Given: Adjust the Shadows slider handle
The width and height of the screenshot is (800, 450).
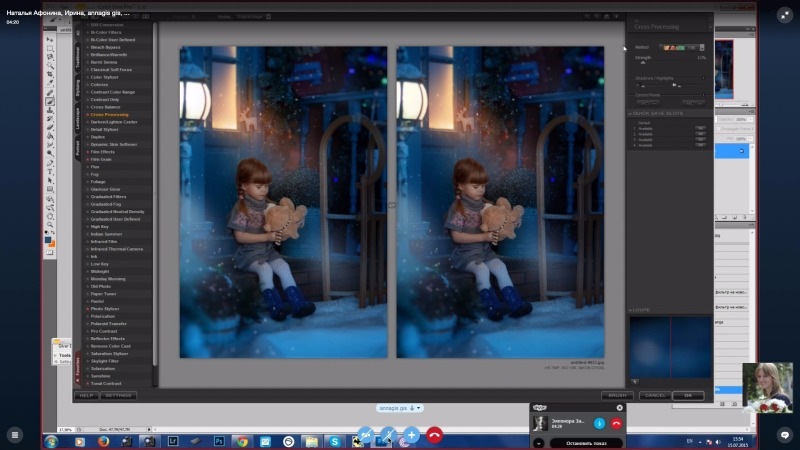Looking at the screenshot, I should click(643, 86).
